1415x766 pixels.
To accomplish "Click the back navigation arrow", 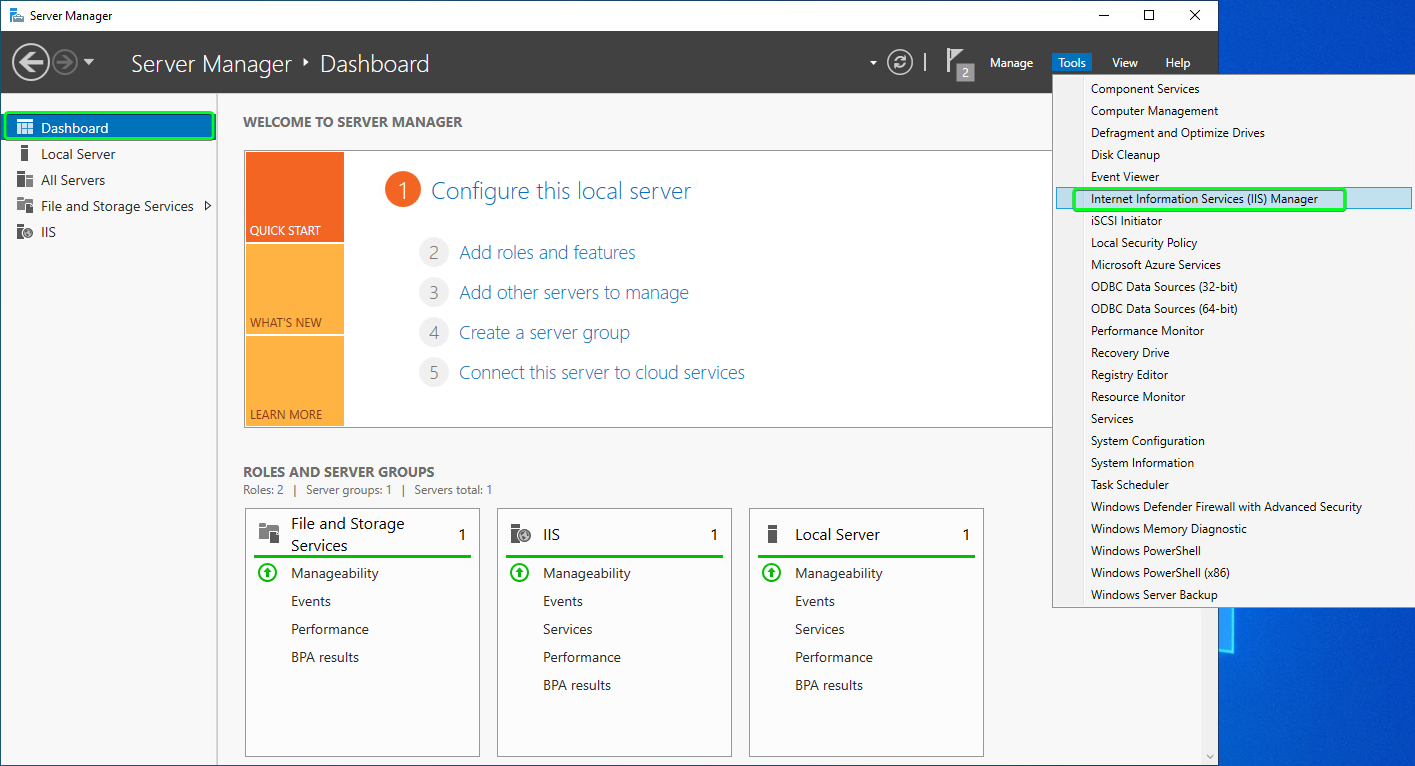I will (31, 63).
